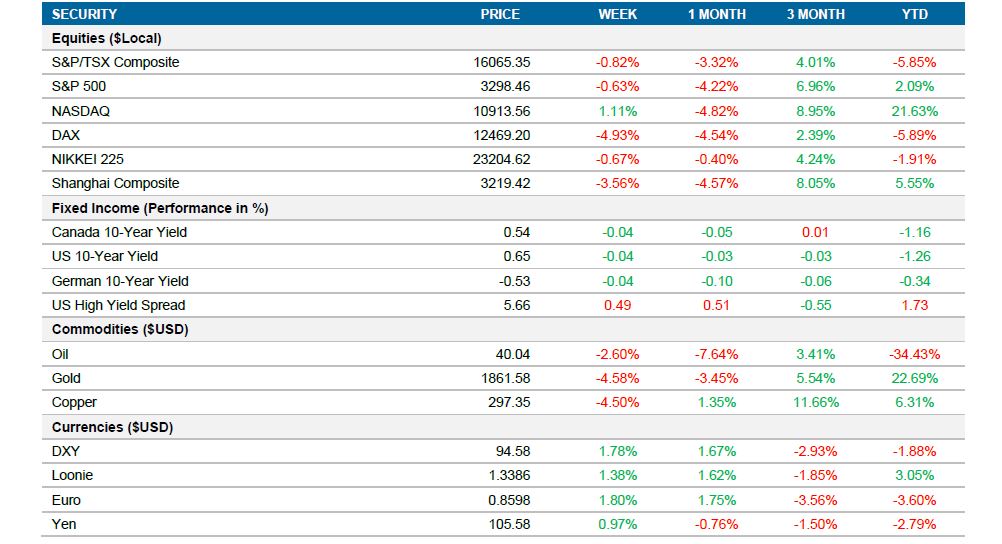
Task: Click Gold price 1861.58
Action: coord(505,378)
